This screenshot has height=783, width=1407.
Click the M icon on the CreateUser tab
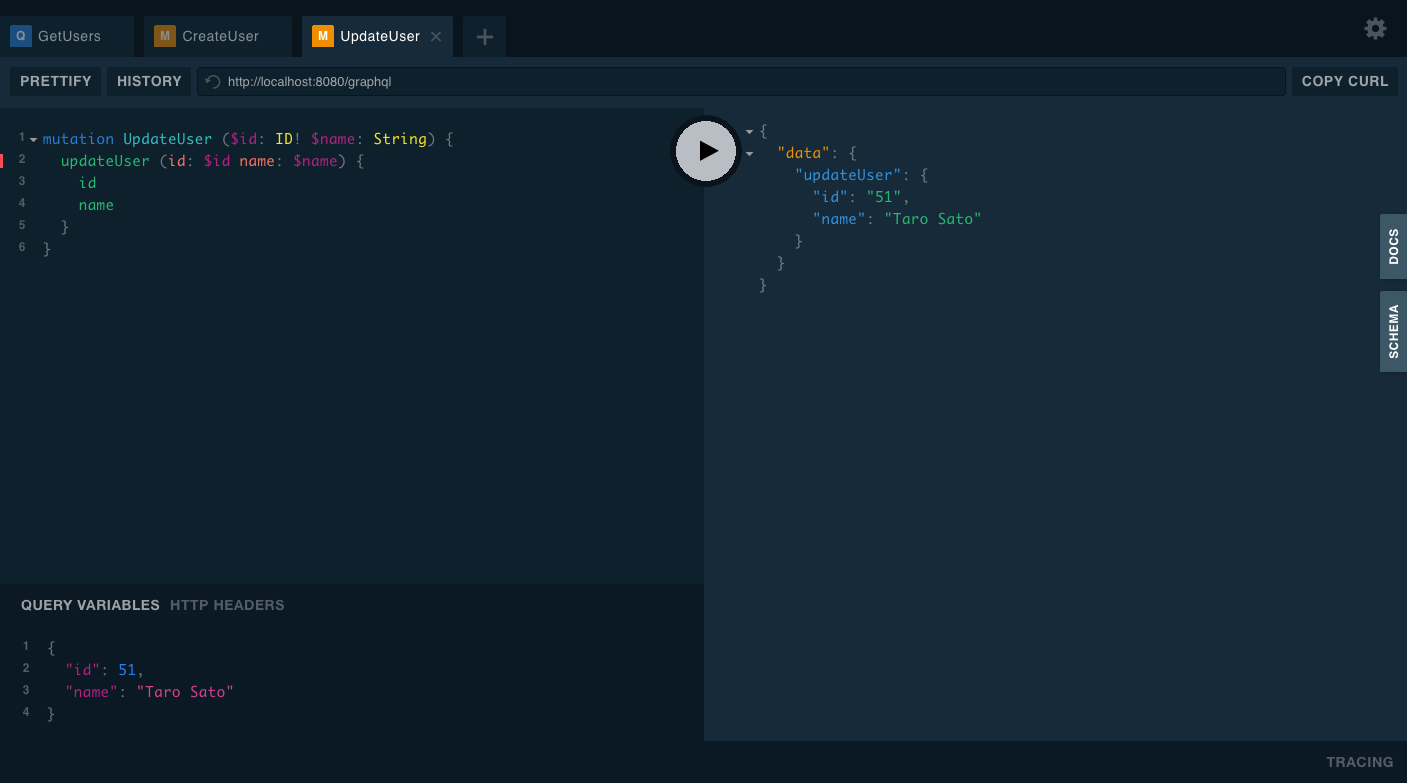pyautogui.click(x=164, y=35)
